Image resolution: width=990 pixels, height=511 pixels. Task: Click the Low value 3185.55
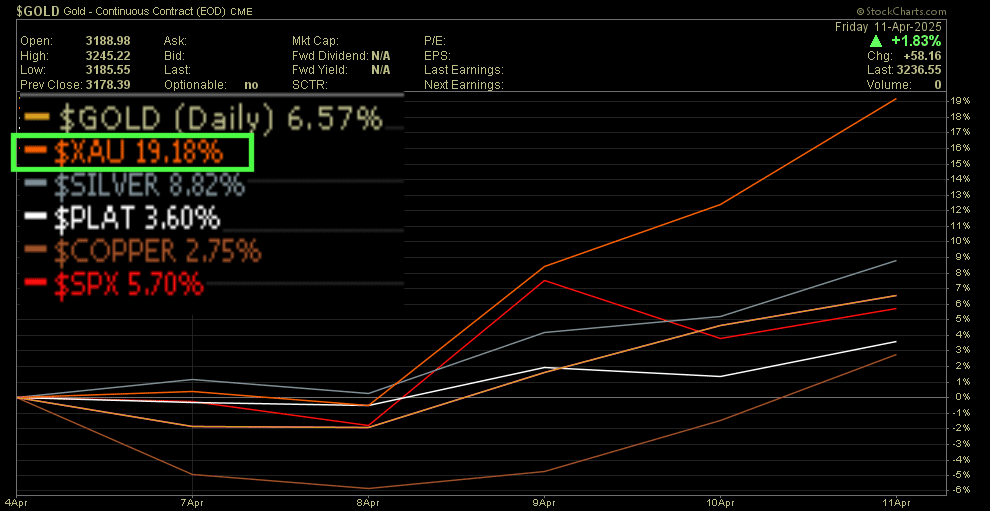coord(108,70)
